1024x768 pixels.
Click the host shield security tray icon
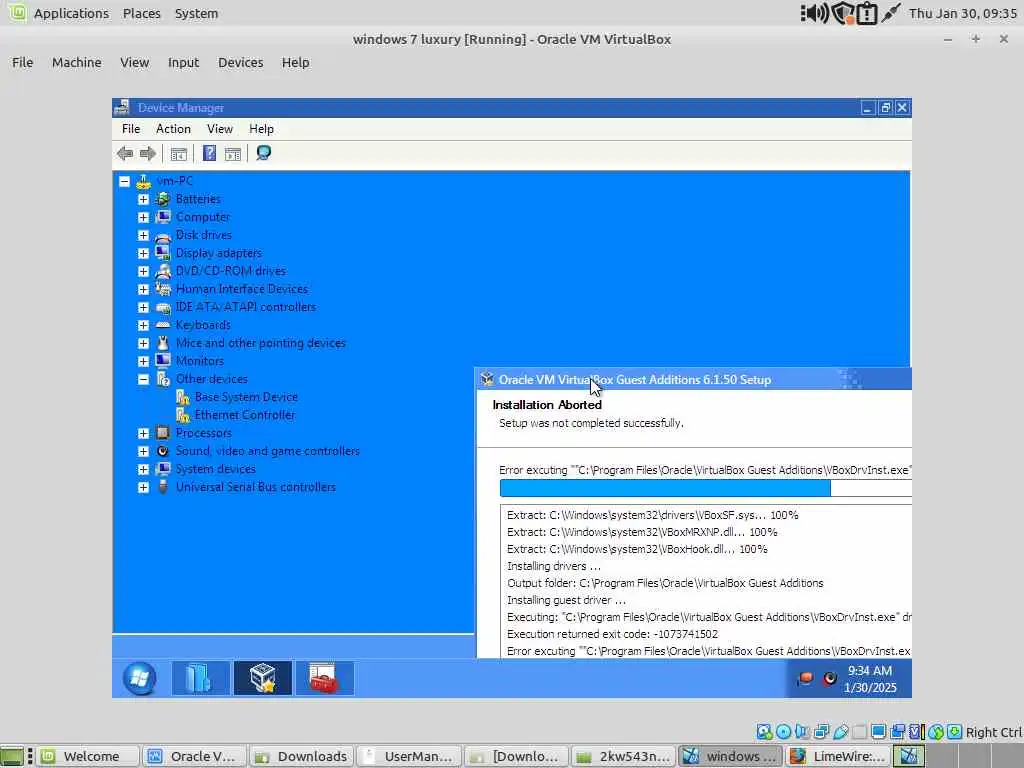click(843, 13)
